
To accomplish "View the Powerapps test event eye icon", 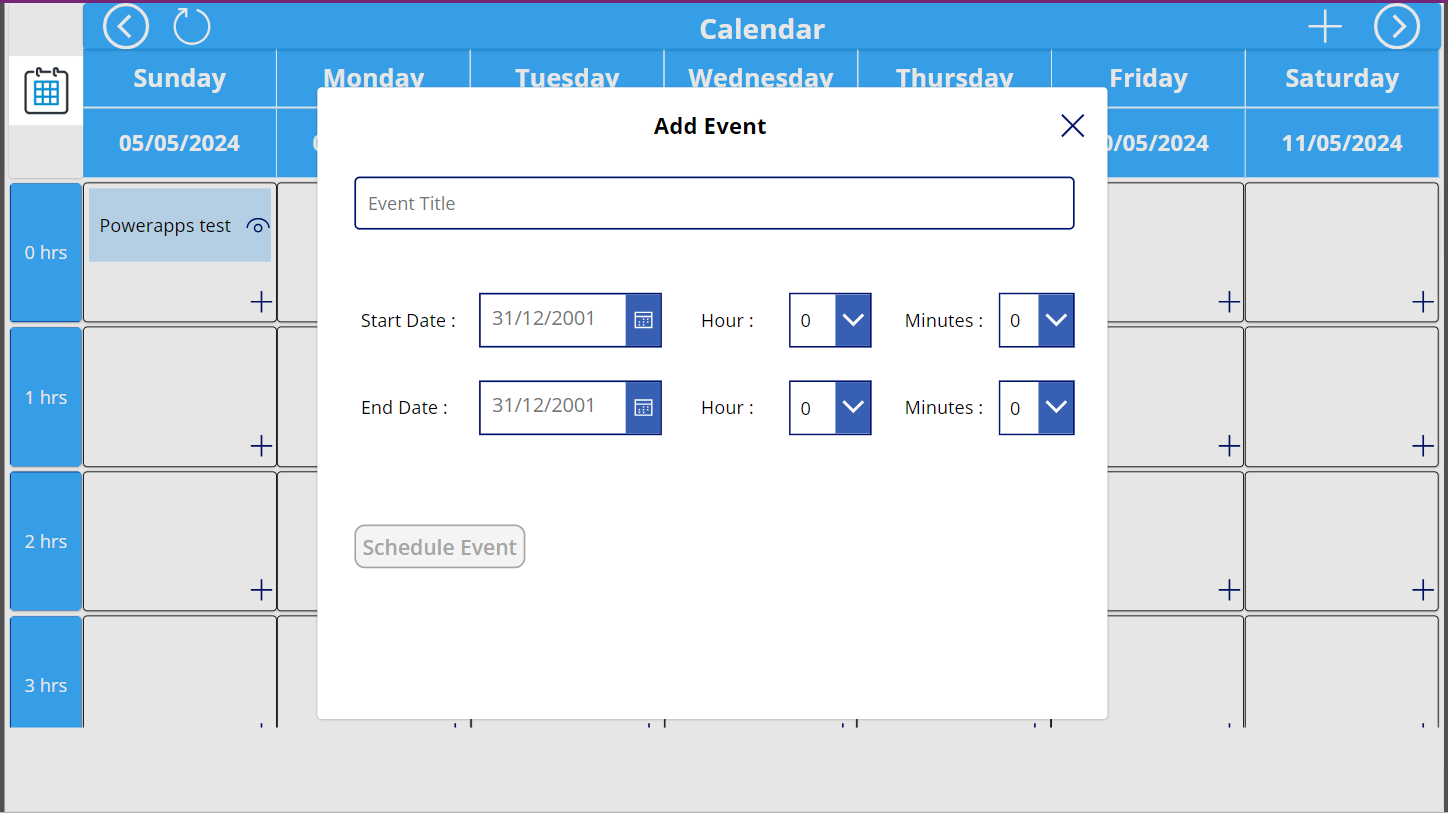I will [x=258, y=227].
